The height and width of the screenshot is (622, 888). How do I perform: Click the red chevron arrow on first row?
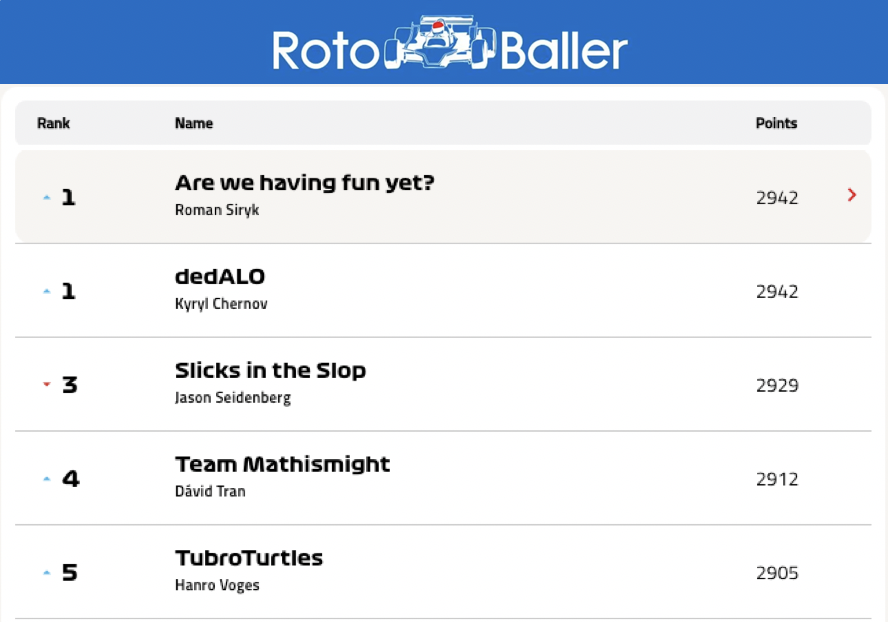pos(852,195)
